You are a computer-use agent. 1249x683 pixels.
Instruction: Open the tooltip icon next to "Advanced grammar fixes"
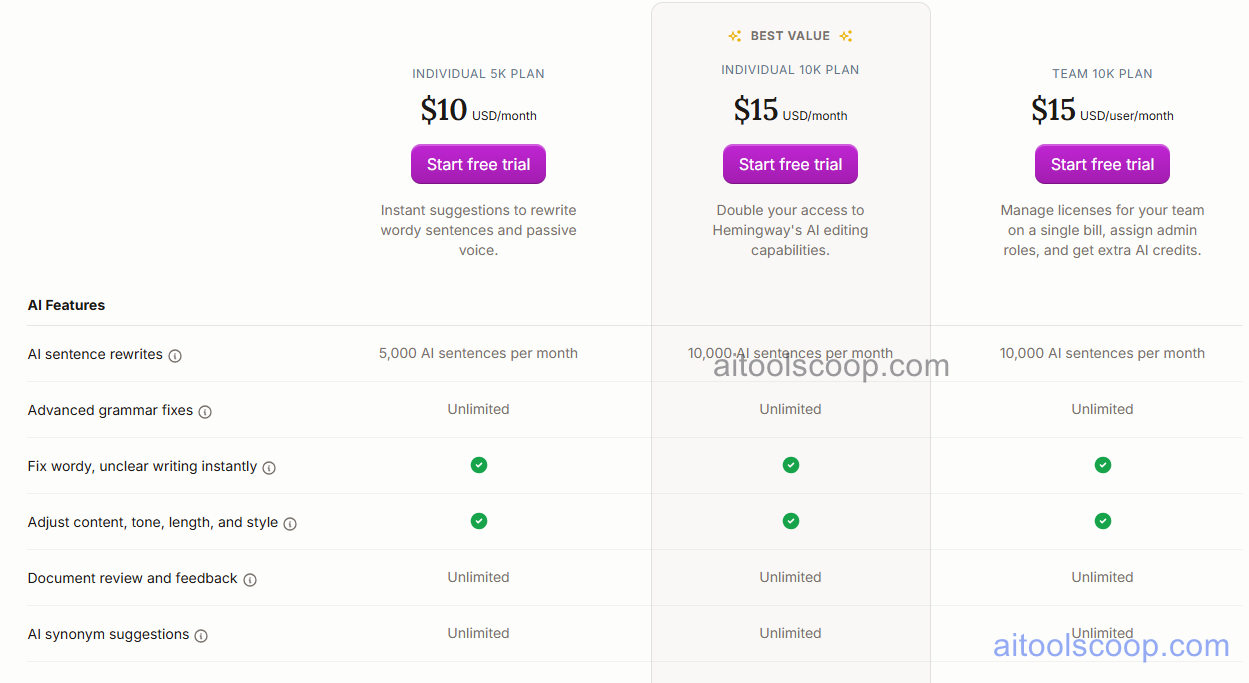[204, 411]
